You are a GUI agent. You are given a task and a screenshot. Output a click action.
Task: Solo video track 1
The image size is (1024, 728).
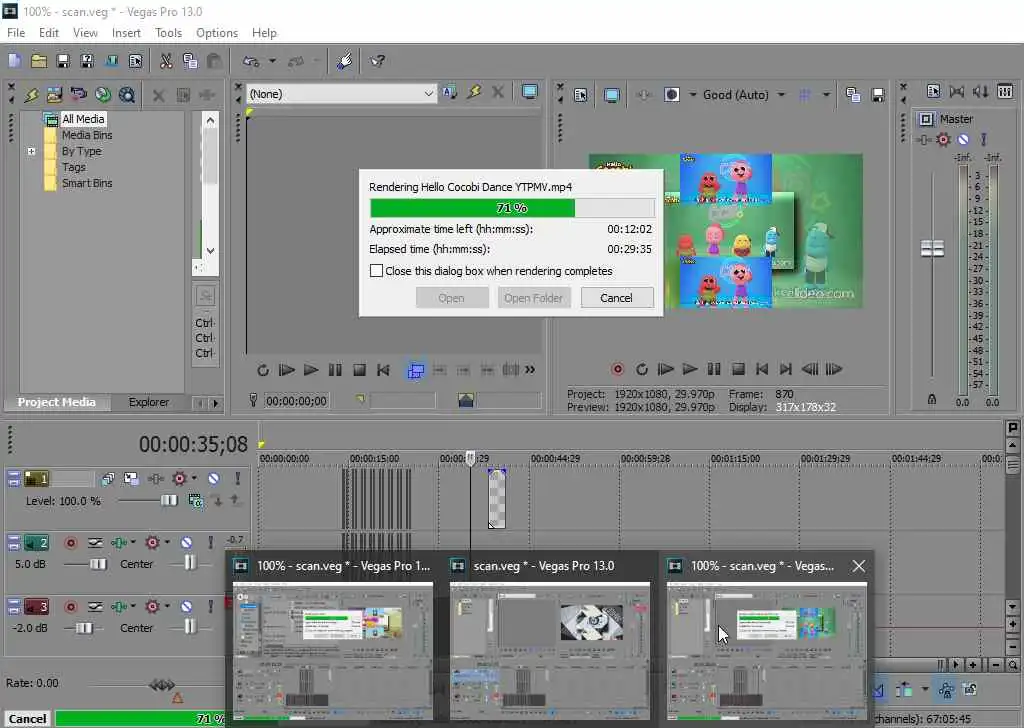pyautogui.click(x=238, y=479)
